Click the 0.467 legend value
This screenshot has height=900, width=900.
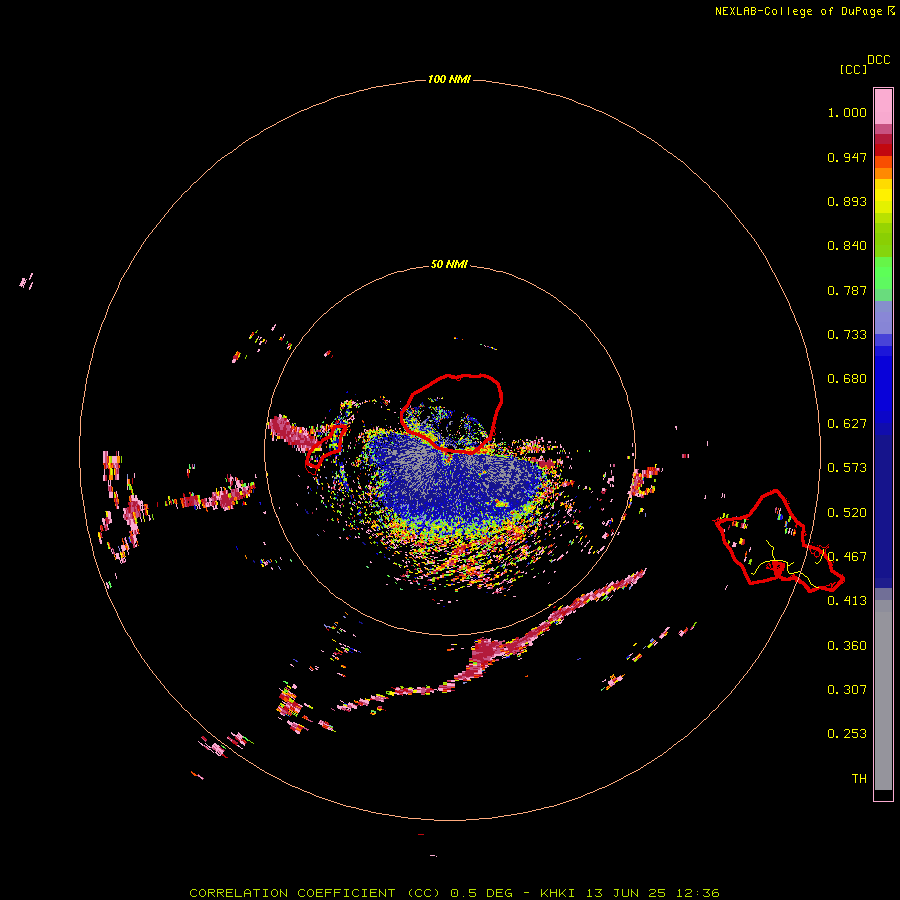point(847,557)
